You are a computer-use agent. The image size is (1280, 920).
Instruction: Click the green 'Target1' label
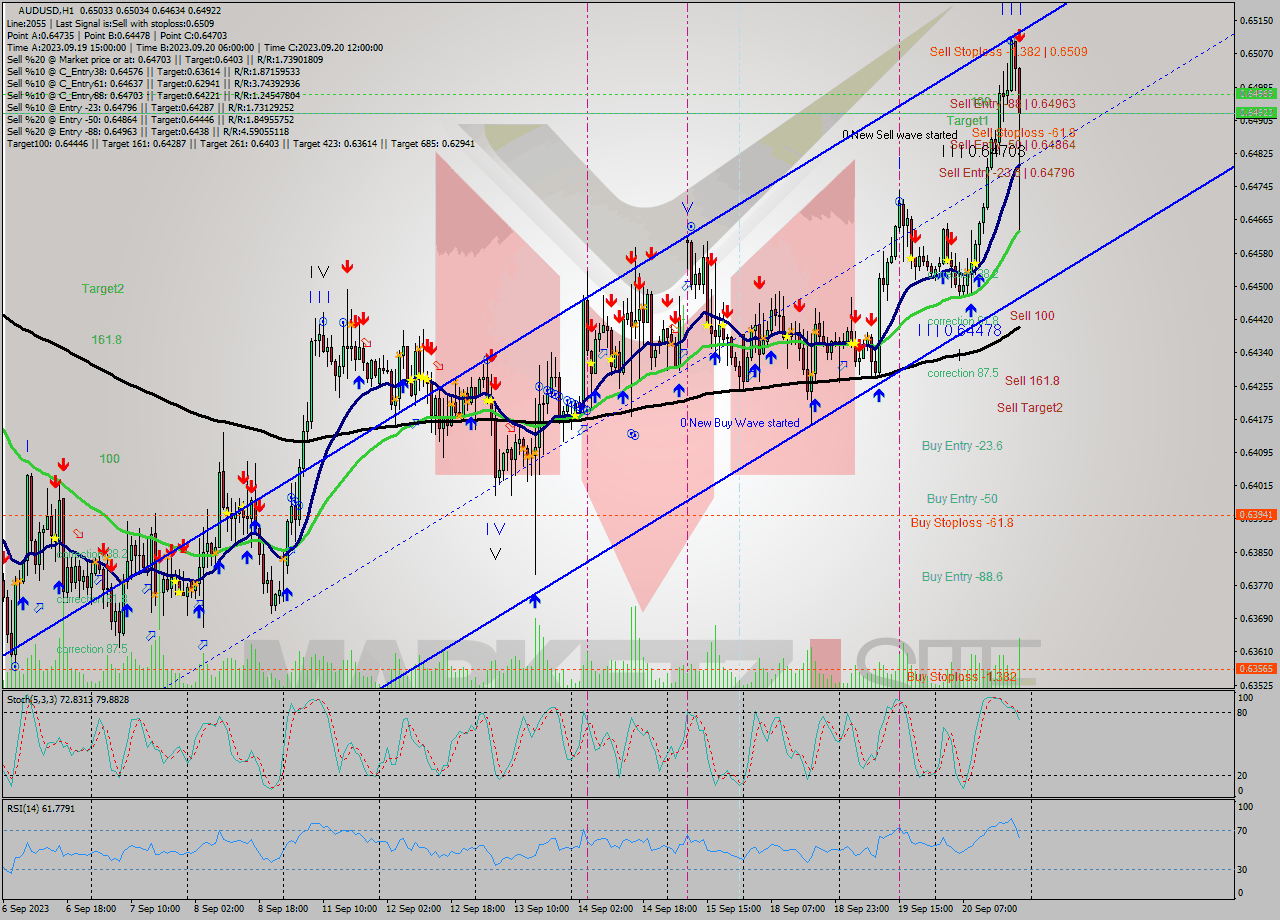[x=967, y=120]
